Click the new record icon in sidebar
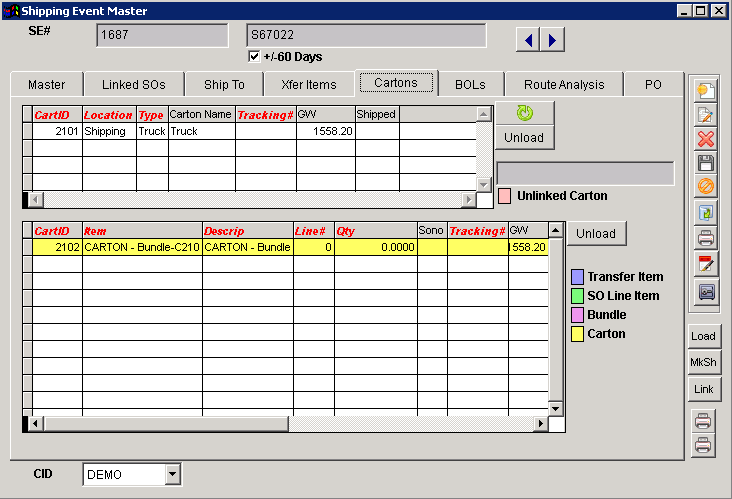 click(706, 89)
